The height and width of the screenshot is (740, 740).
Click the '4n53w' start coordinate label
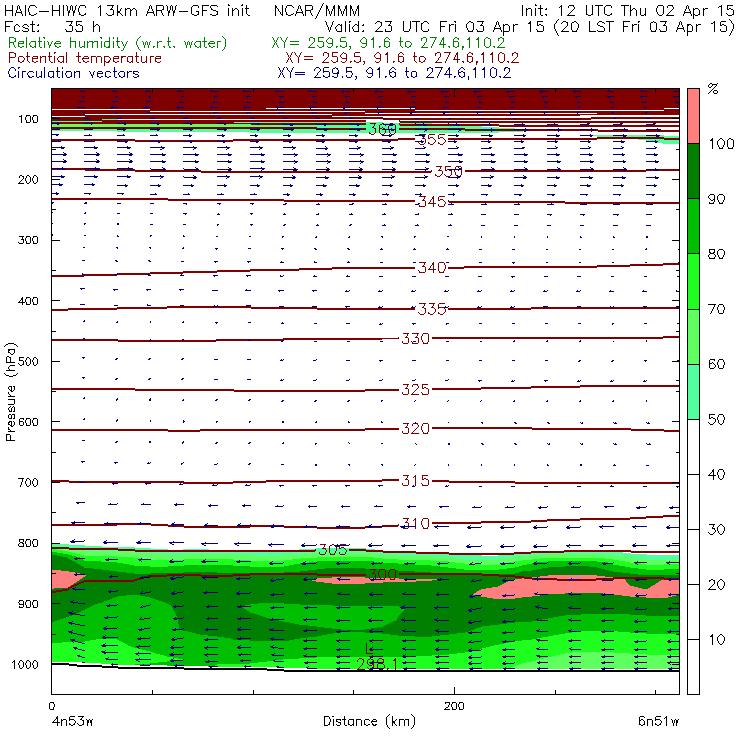click(x=73, y=721)
